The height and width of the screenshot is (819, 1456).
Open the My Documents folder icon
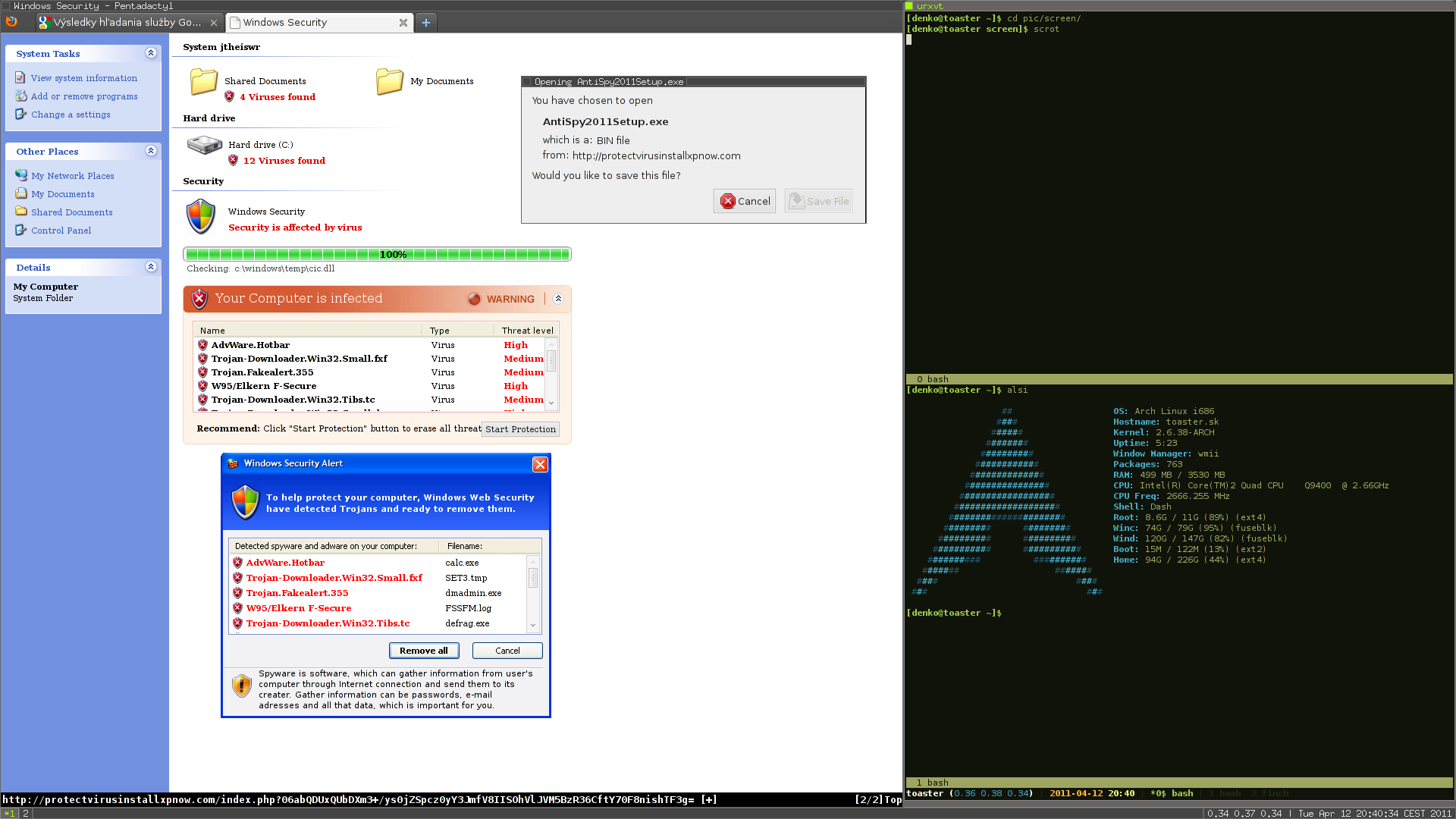(390, 82)
